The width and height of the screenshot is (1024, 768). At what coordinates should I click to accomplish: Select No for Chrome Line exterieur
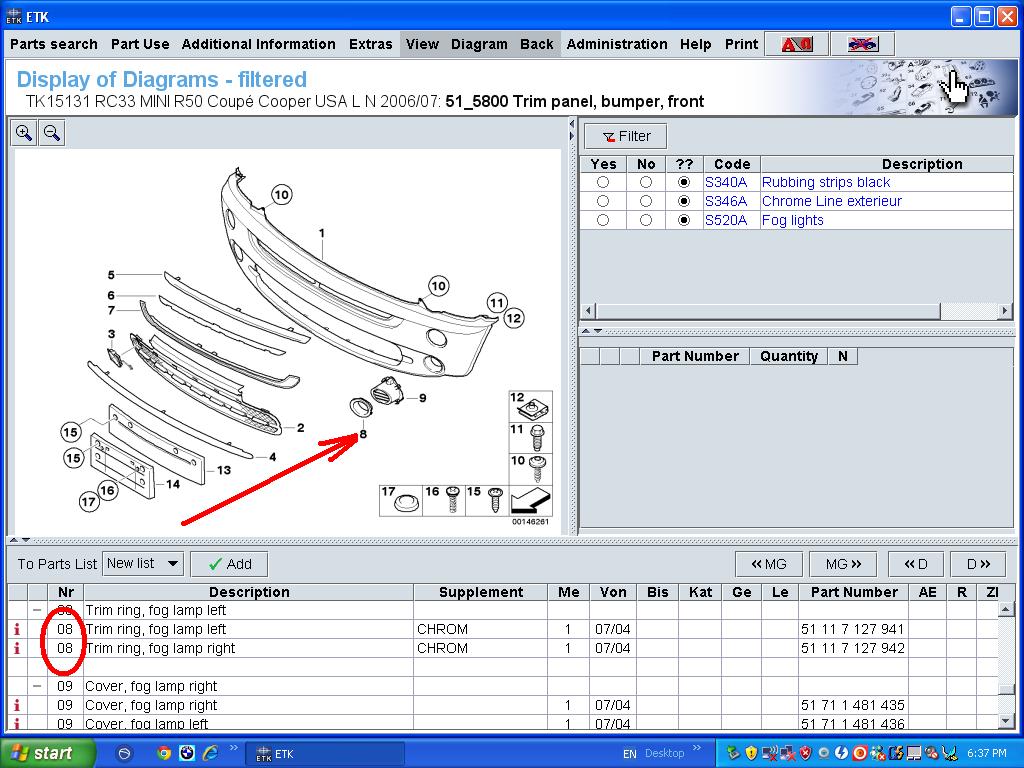646,201
